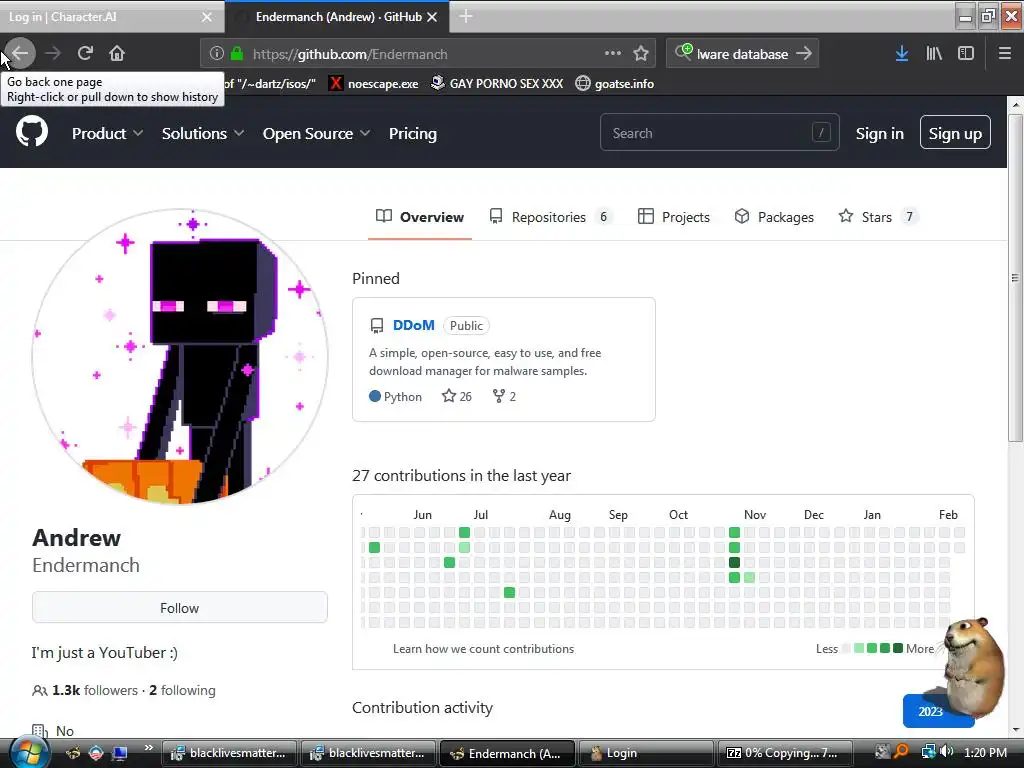This screenshot has width=1024, height=768.
Task: Click the Endermanch profile avatar
Action: coord(180,357)
